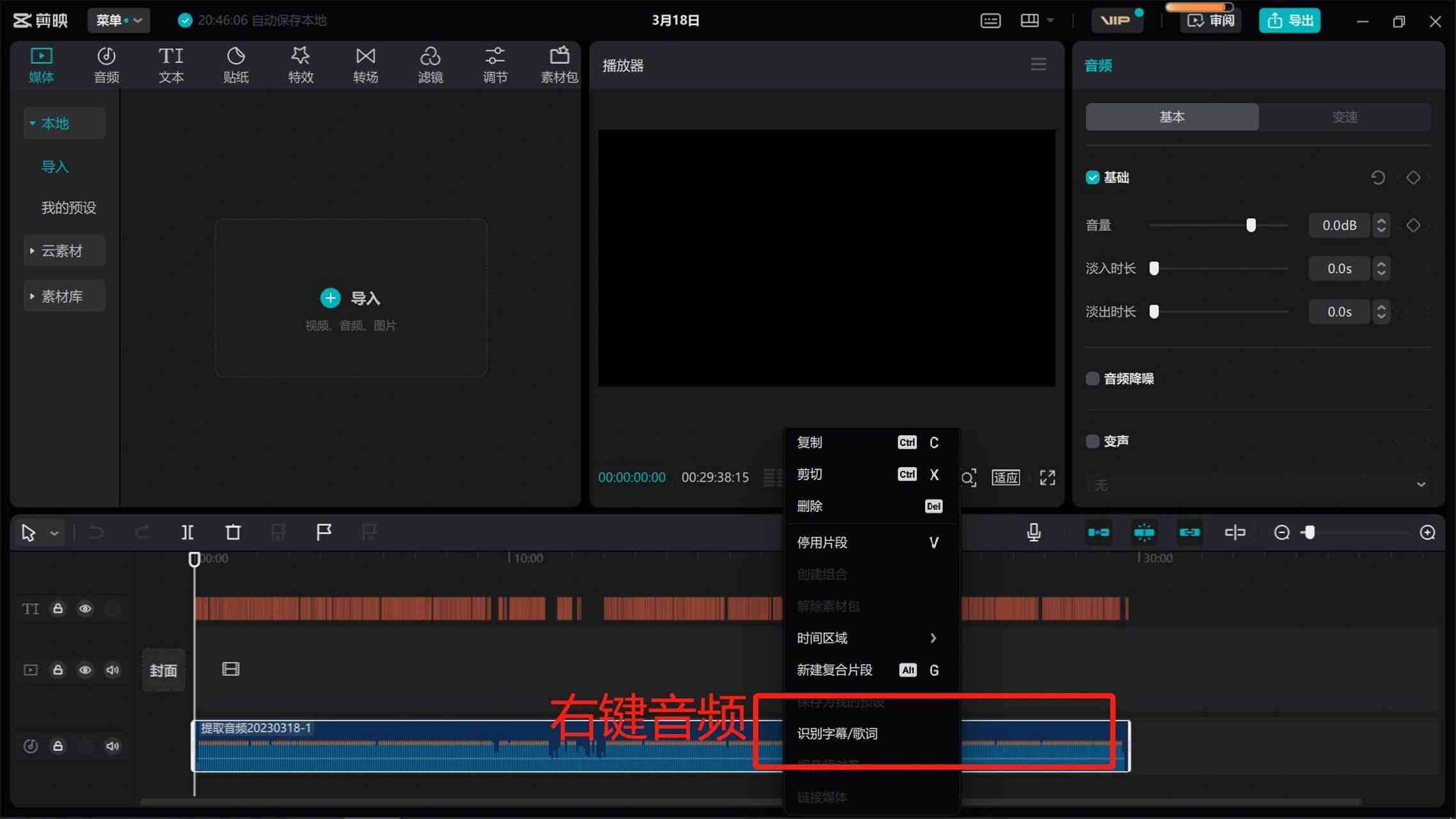Drag the 音量 (Volume) level slider

pyautogui.click(x=1251, y=224)
